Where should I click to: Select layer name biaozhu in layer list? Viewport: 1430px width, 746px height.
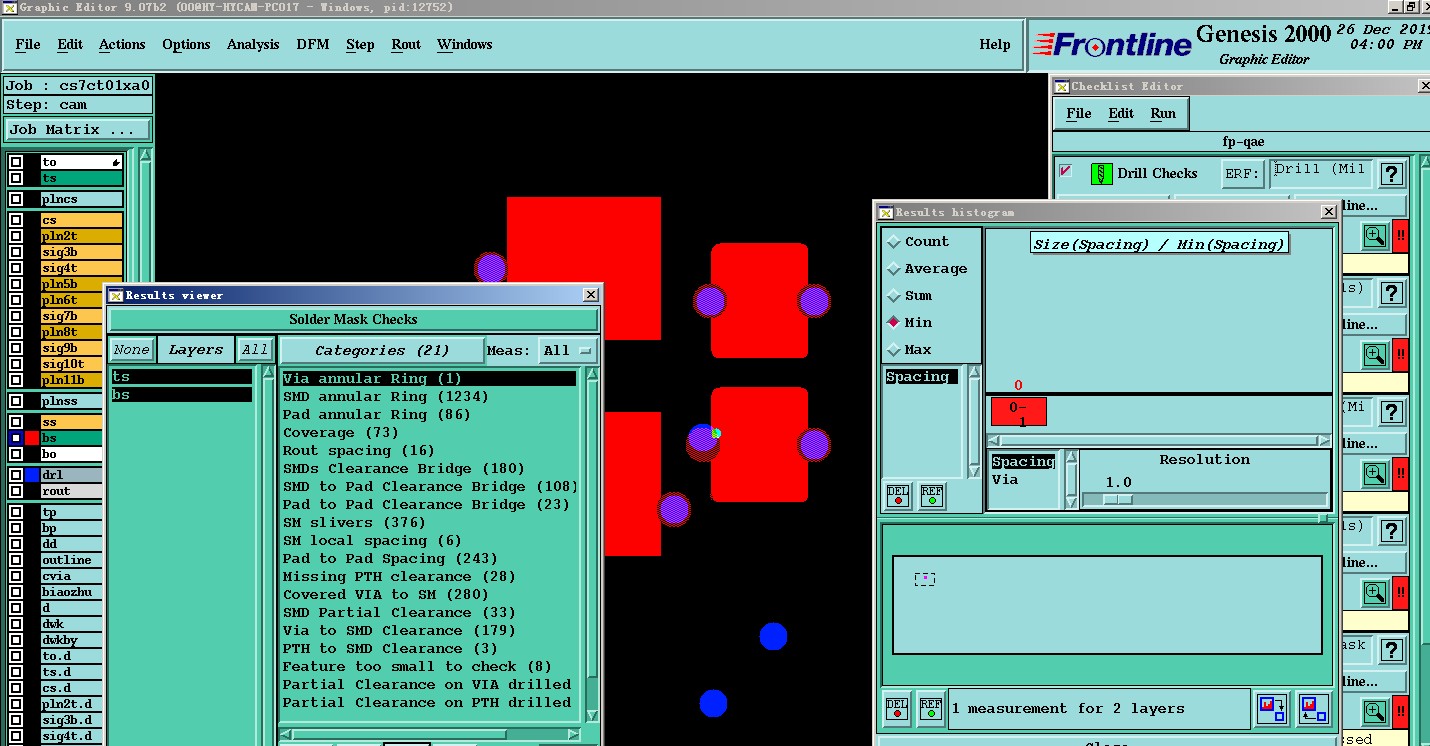click(71, 592)
